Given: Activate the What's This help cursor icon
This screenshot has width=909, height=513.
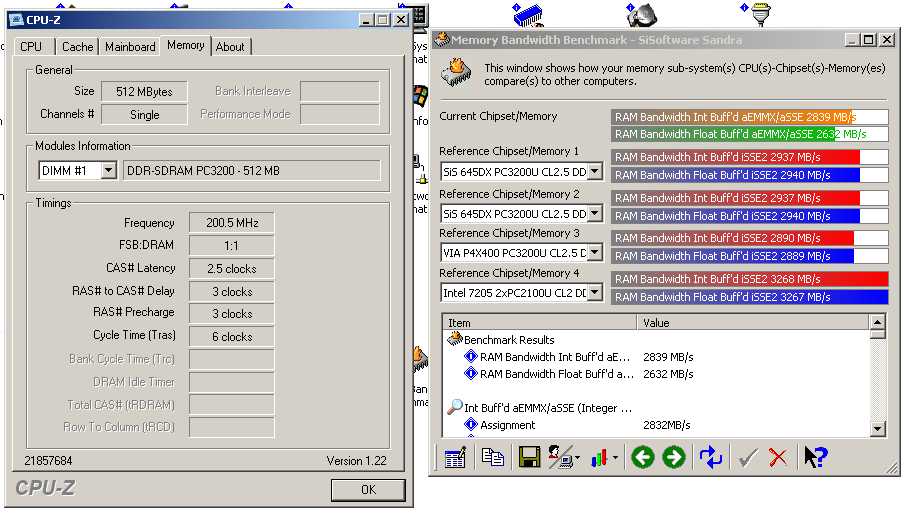Looking at the screenshot, I should [x=816, y=457].
